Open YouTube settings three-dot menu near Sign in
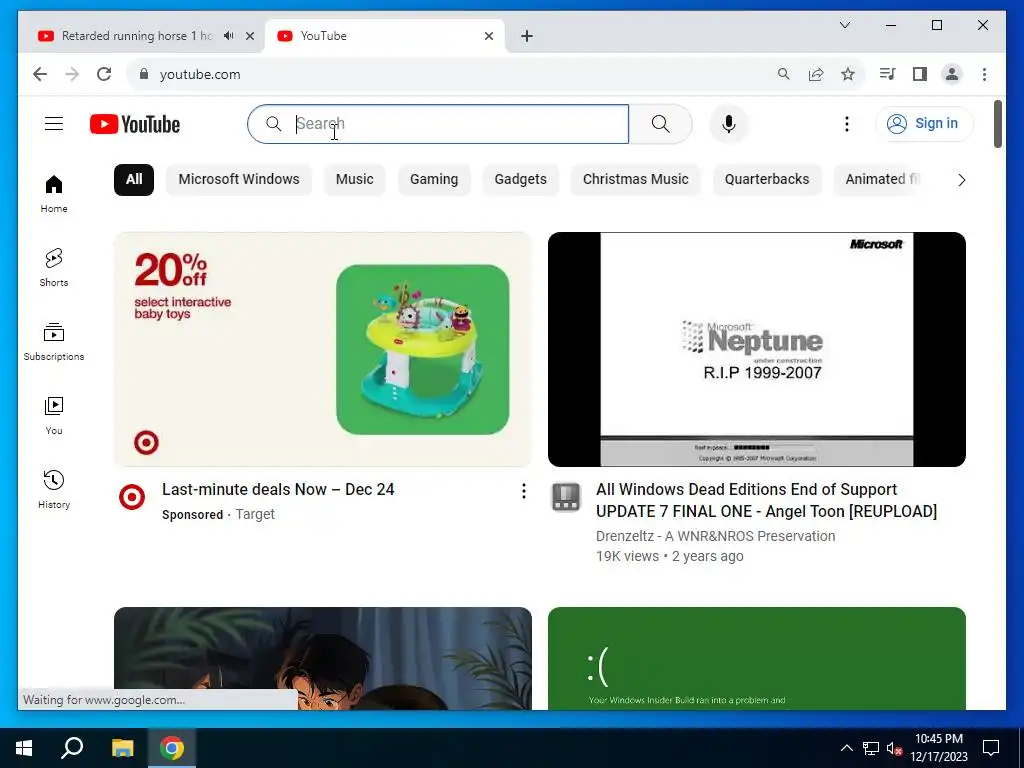 point(846,124)
